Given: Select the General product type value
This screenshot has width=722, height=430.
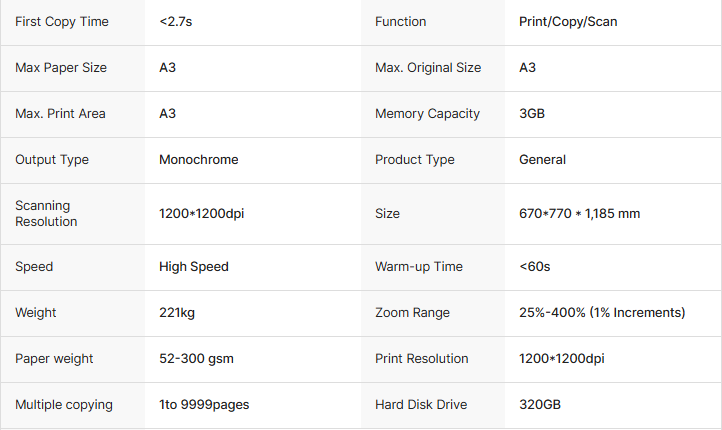Looking at the screenshot, I should click(x=542, y=160).
